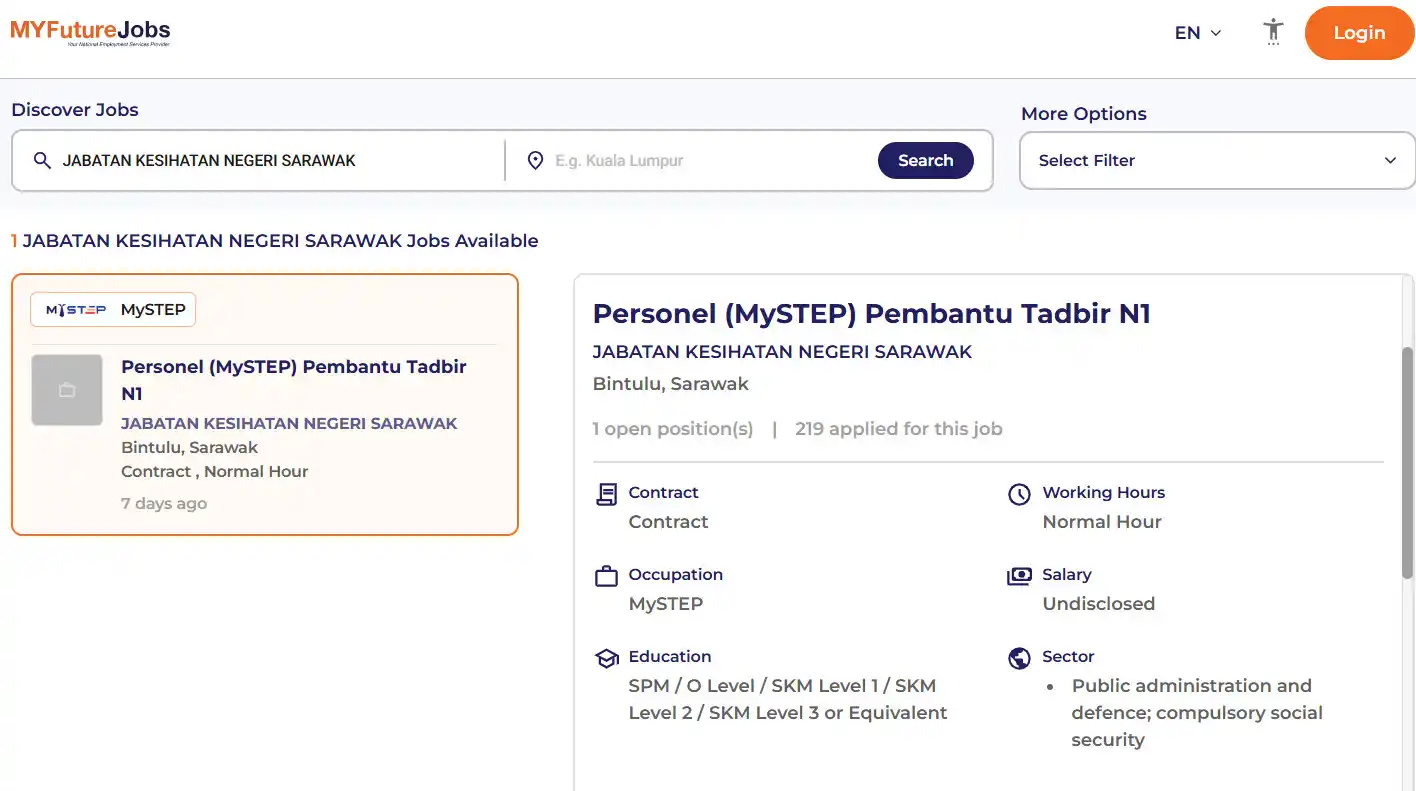Click the Salary money icon
The height and width of the screenshot is (791, 1416).
[x=1019, y=576]
